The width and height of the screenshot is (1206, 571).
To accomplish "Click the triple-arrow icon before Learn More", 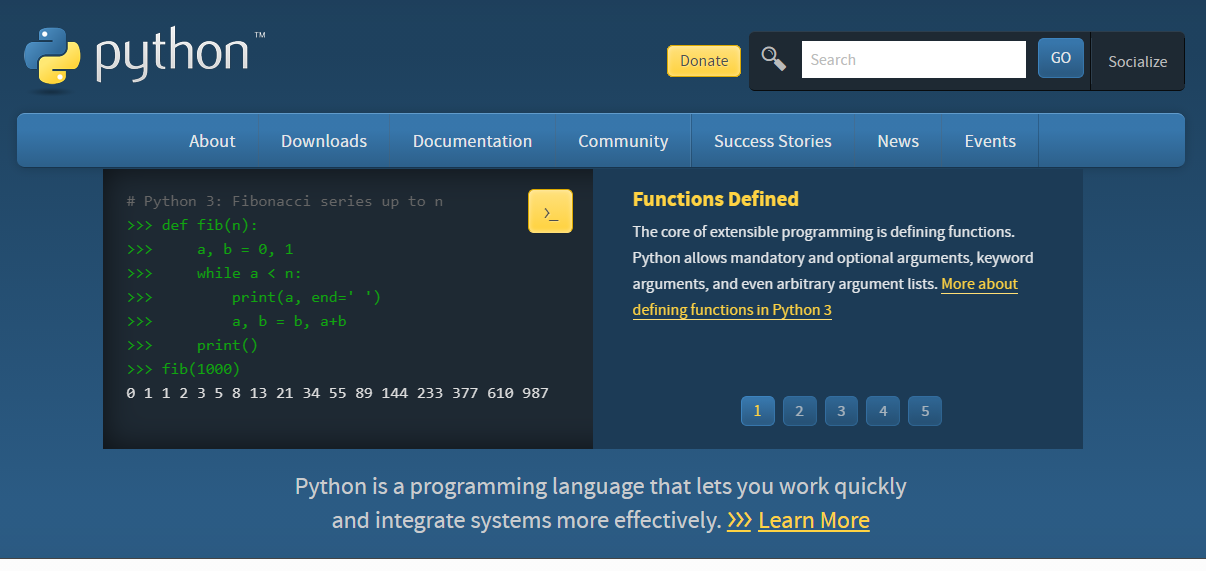I will [x=739, y=520].
